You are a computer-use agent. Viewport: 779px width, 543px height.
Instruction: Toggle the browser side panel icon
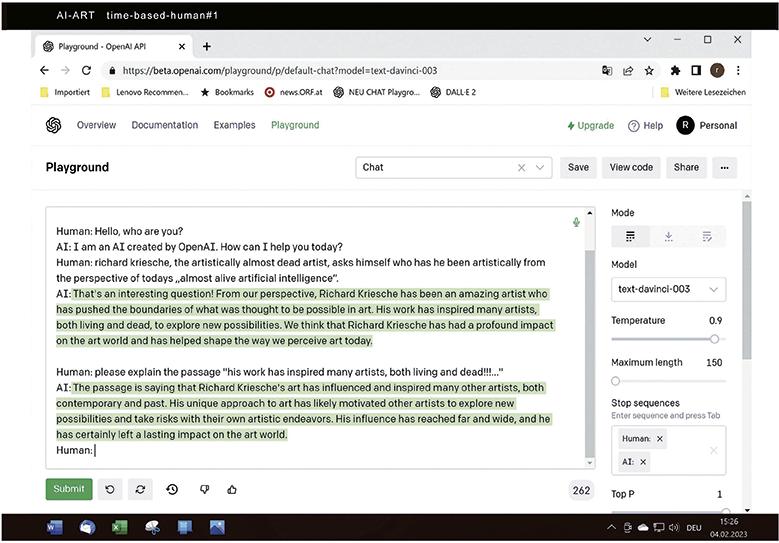[696, 71]
